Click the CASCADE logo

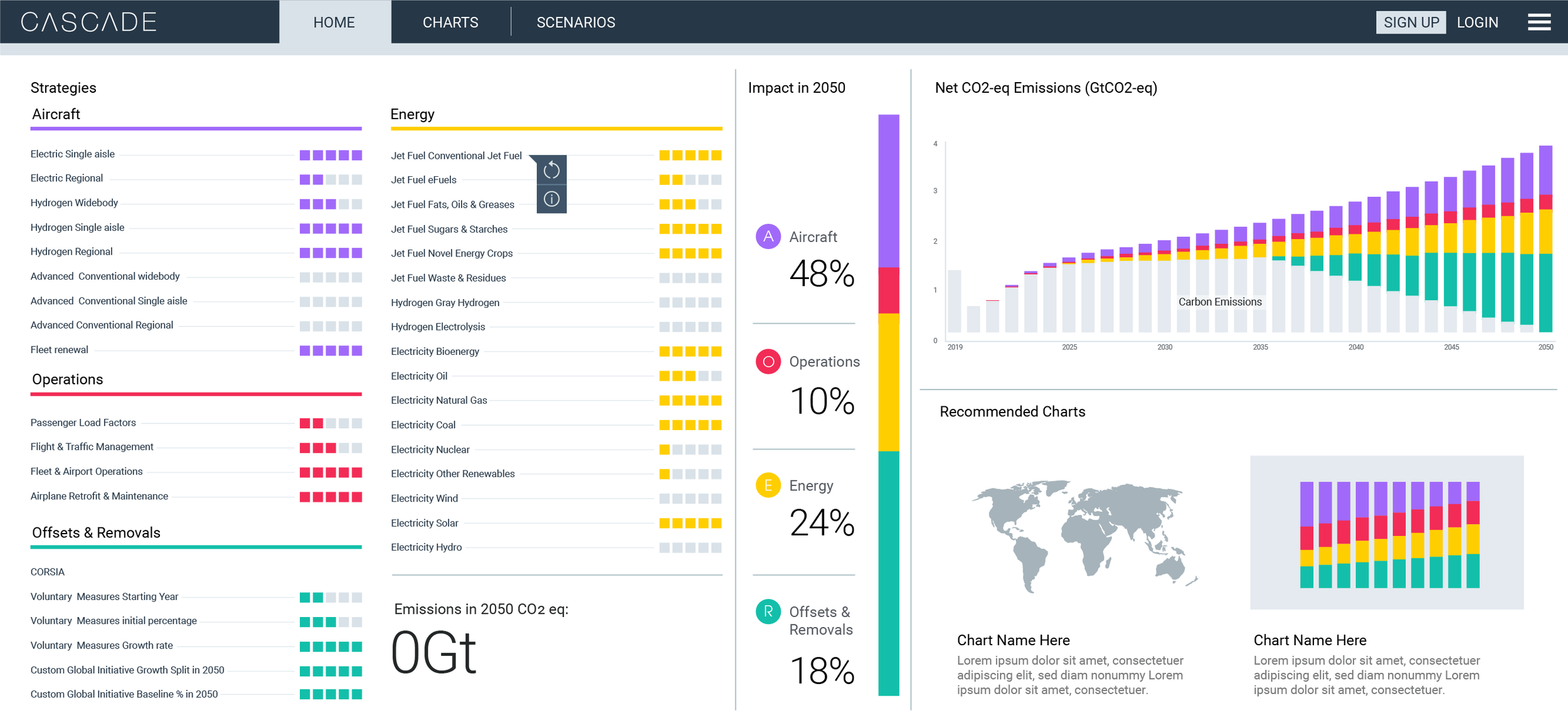point(88,22)
